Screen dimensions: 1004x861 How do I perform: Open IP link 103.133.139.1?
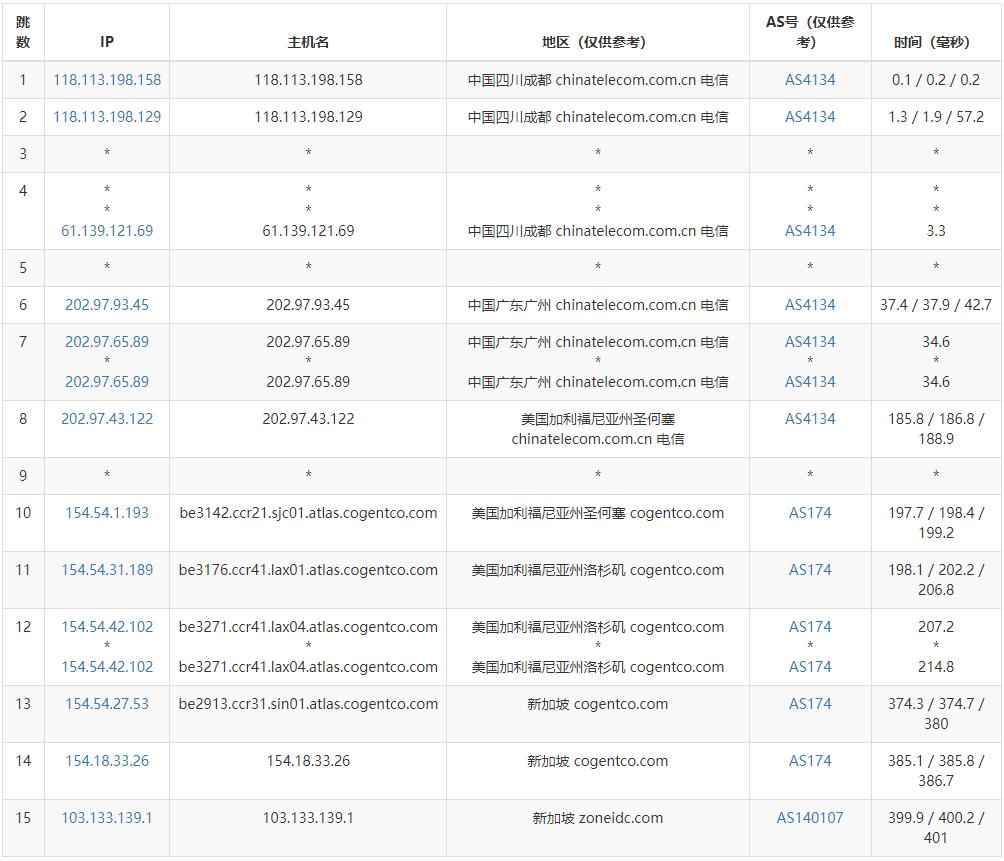click(107, 817)
